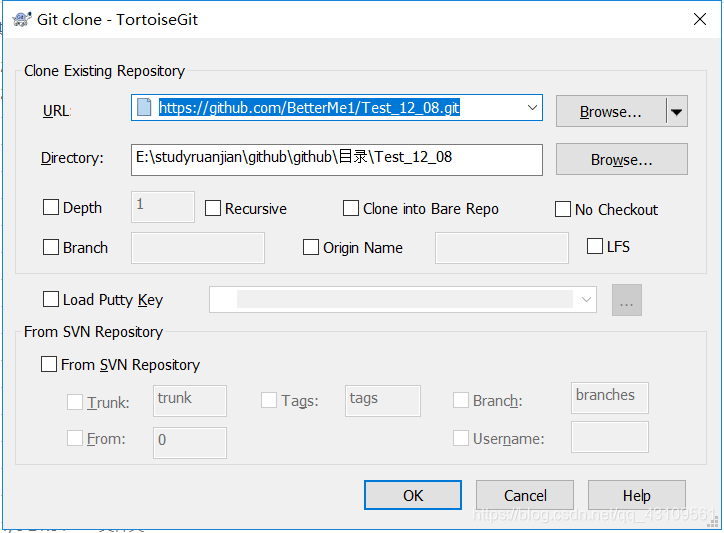The image size is (724, 533).
Task: Click the Branch name input field
Action: click(198, 248)
